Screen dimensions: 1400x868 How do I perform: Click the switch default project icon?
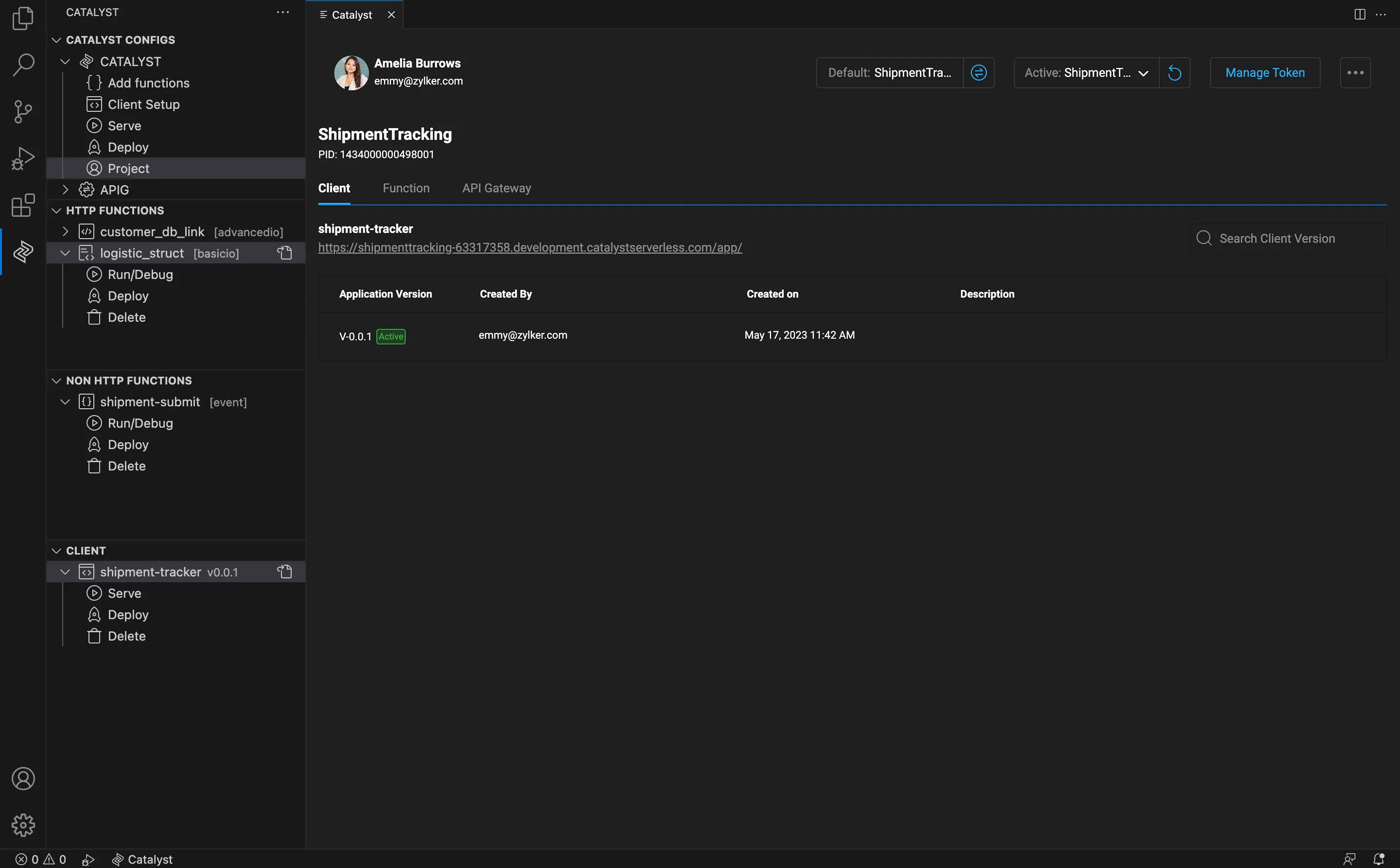pos(979,72)
